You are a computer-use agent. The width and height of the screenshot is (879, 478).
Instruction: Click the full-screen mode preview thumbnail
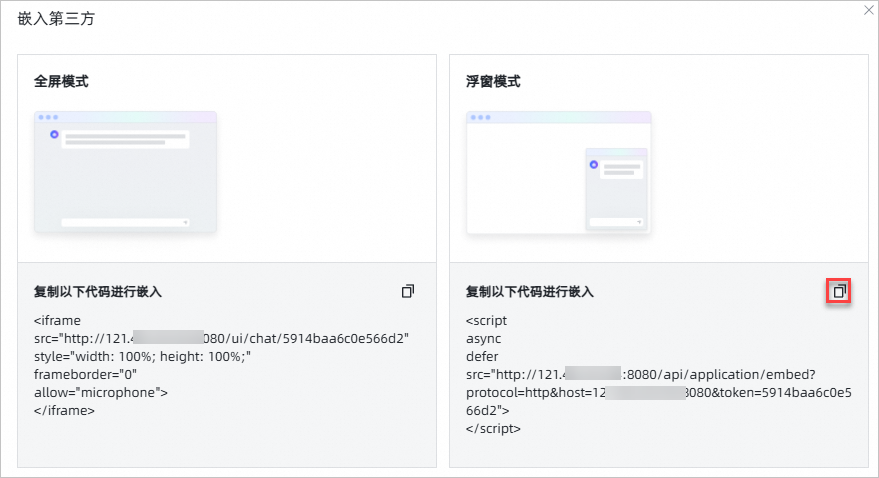(x=126, y=172)
